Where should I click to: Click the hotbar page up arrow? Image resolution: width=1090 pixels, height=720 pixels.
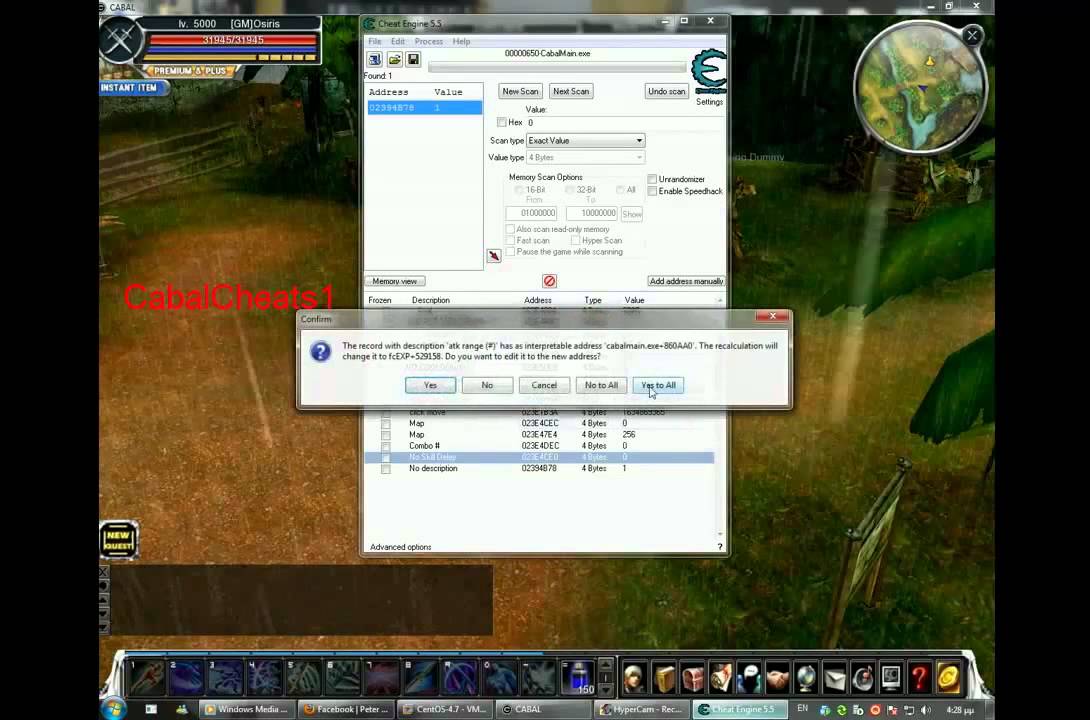tap(605, 665)
